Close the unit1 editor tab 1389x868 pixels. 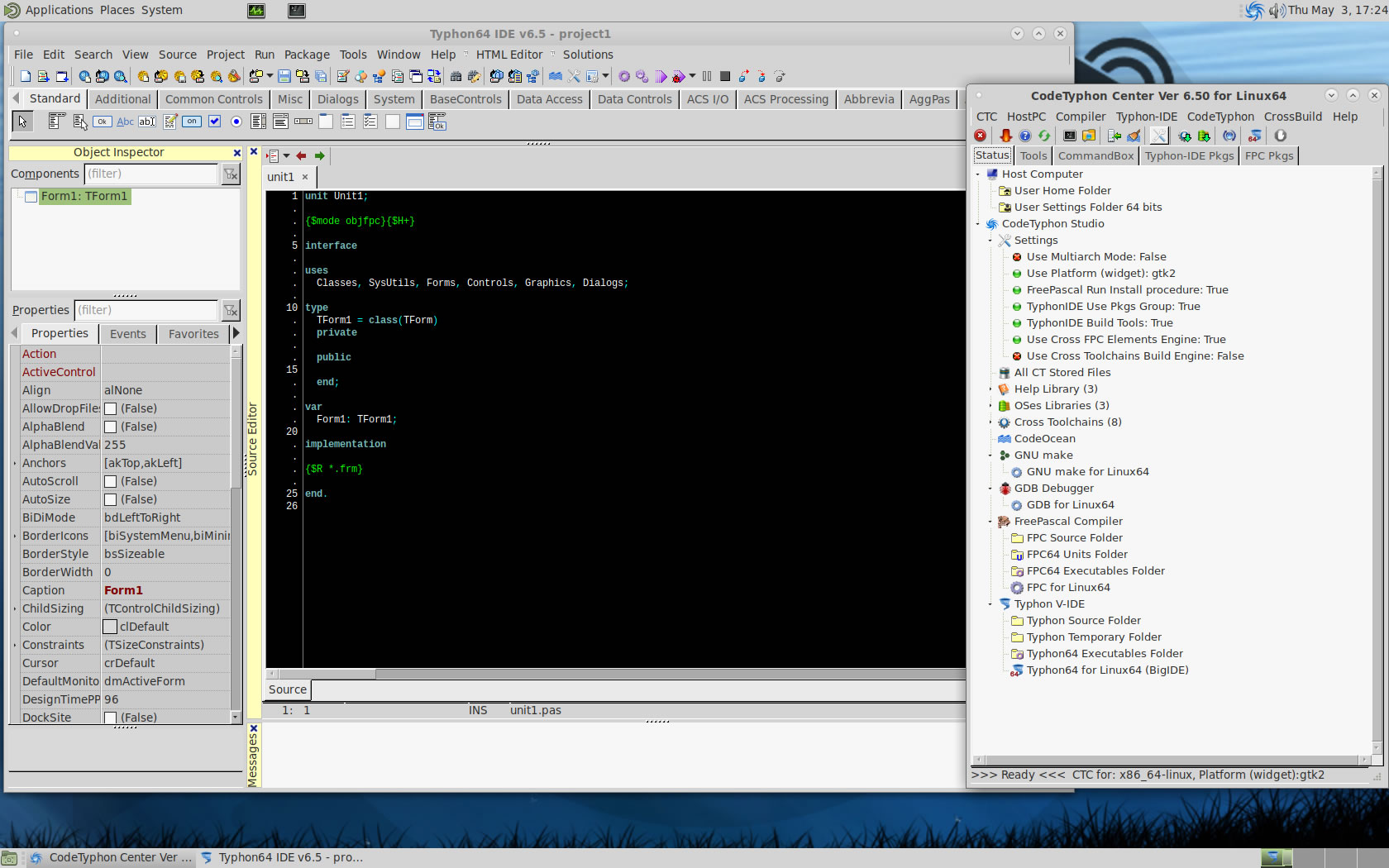[305, 177]
